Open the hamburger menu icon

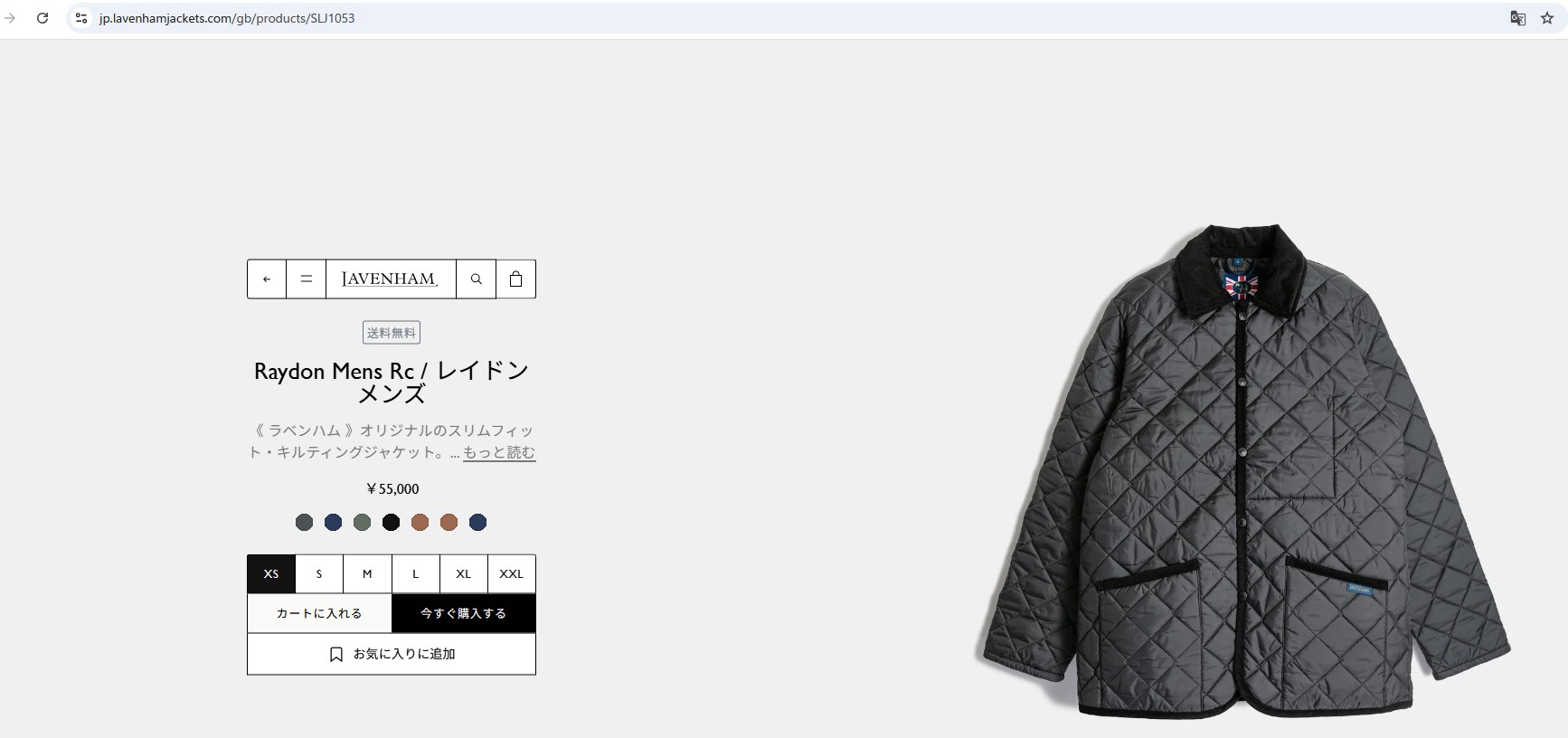pyautogui.click(x=307, y=279)
